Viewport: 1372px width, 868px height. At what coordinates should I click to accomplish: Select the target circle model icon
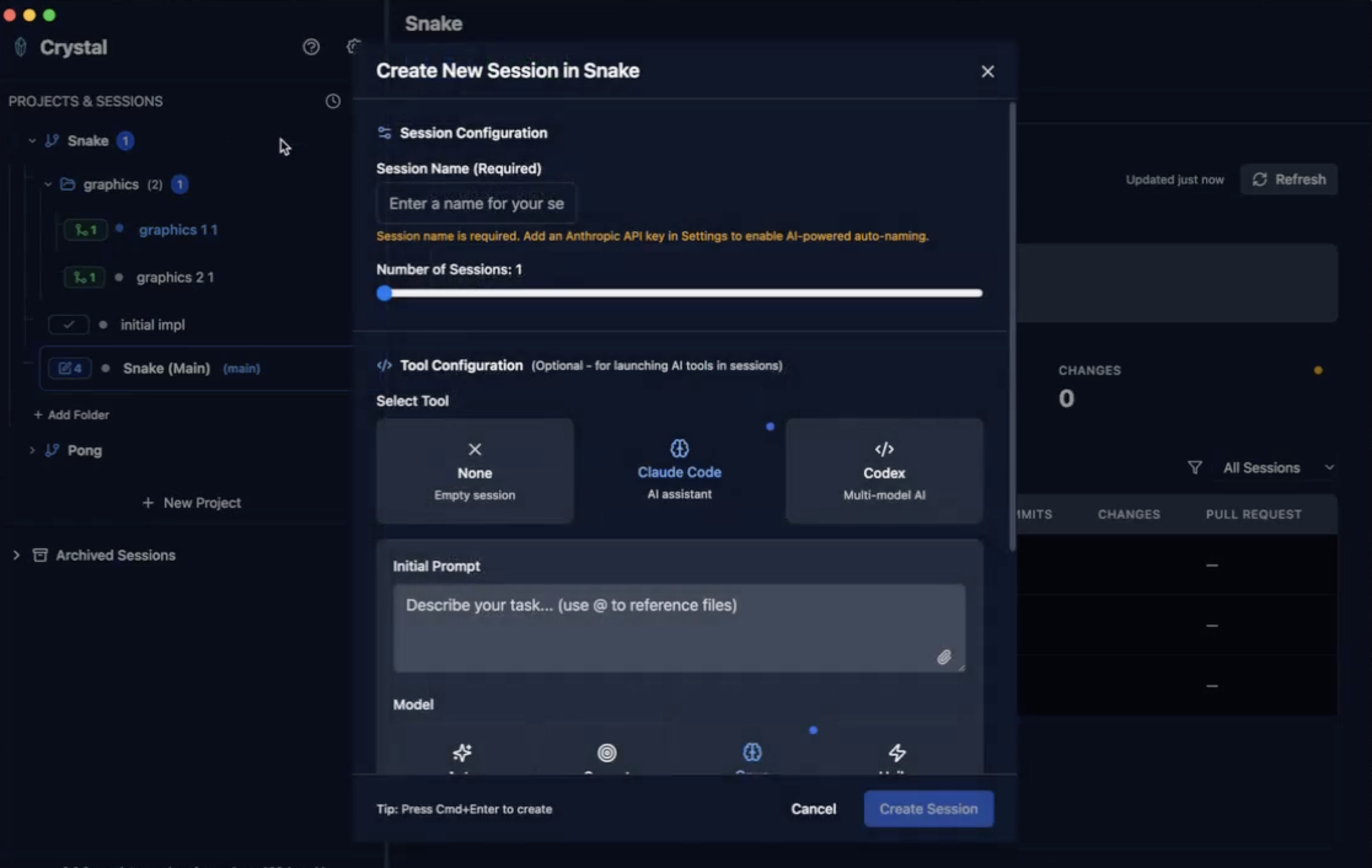607,752
